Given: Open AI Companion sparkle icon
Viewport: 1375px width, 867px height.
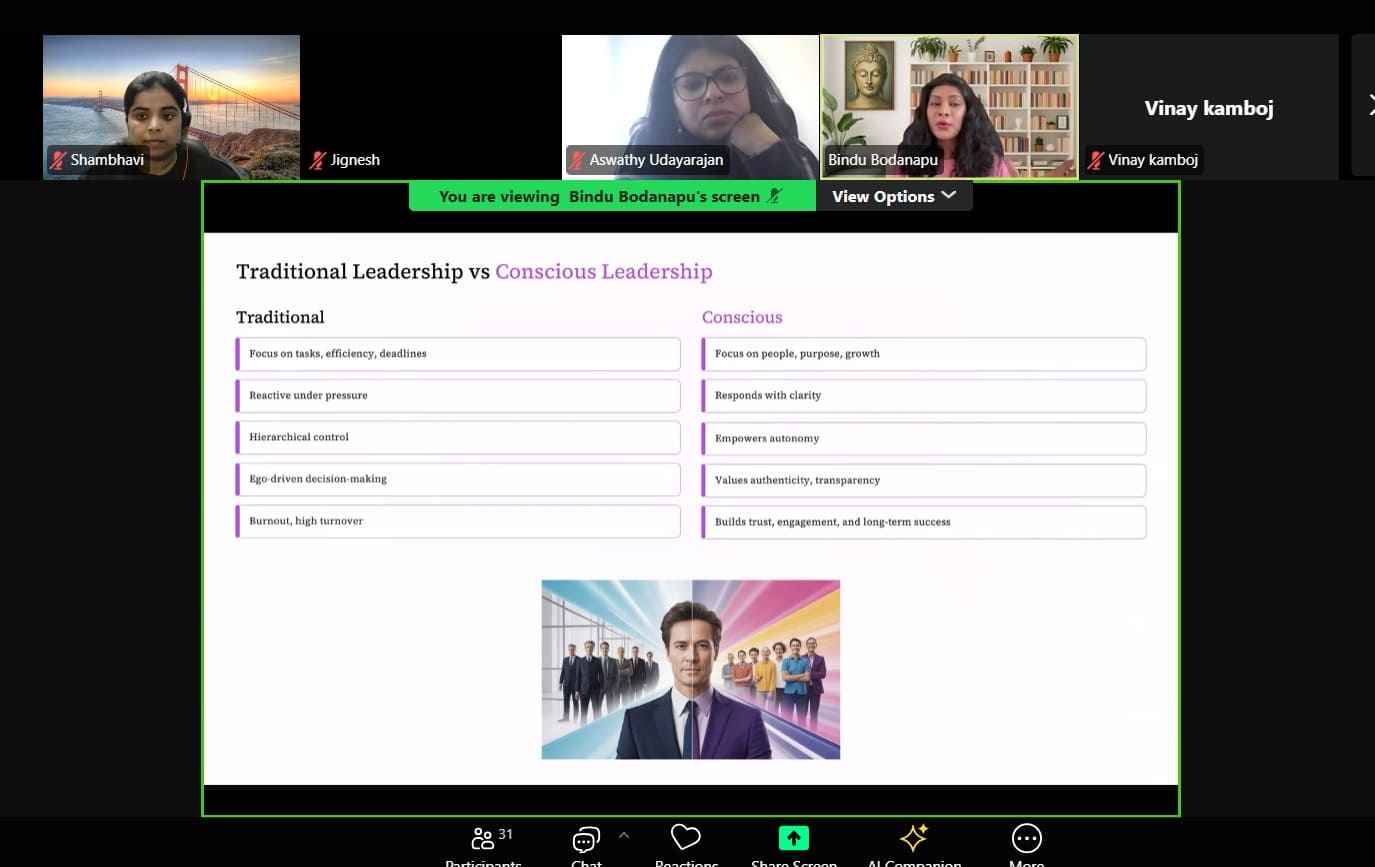Looking at the screenshot, I should tap(913, 838).
